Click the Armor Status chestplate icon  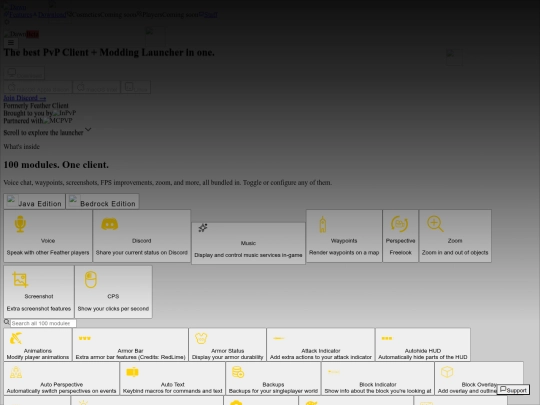click(201, 338)
